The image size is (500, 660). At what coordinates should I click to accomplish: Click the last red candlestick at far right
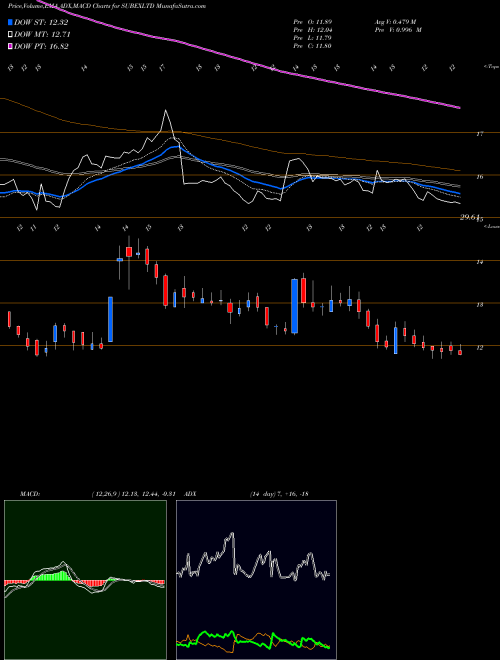pos(460,352)
